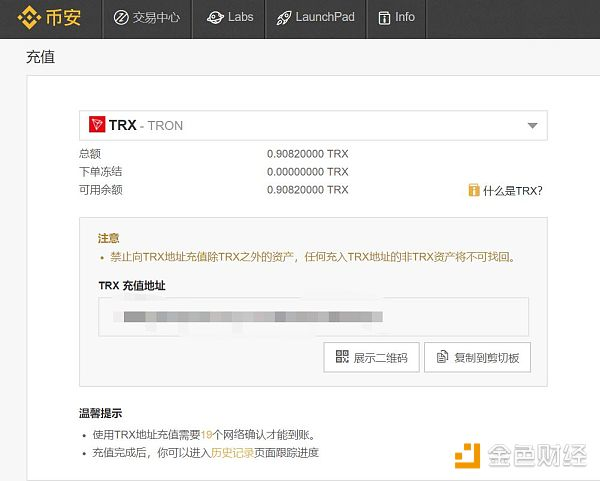Click the 下单冻结 label
Image resolution: width=600 pixels, height=481 pixels.
pos(101,172)
